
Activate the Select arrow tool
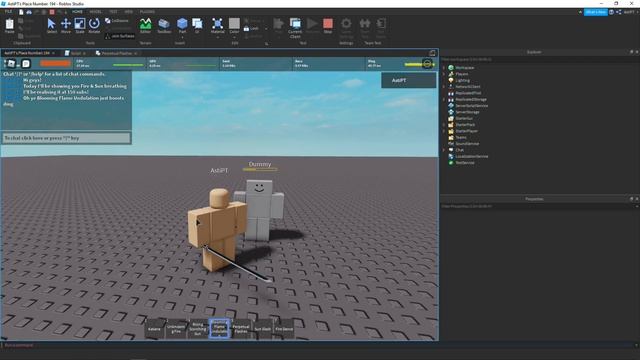pyautogui.click(x=51, y=25)
